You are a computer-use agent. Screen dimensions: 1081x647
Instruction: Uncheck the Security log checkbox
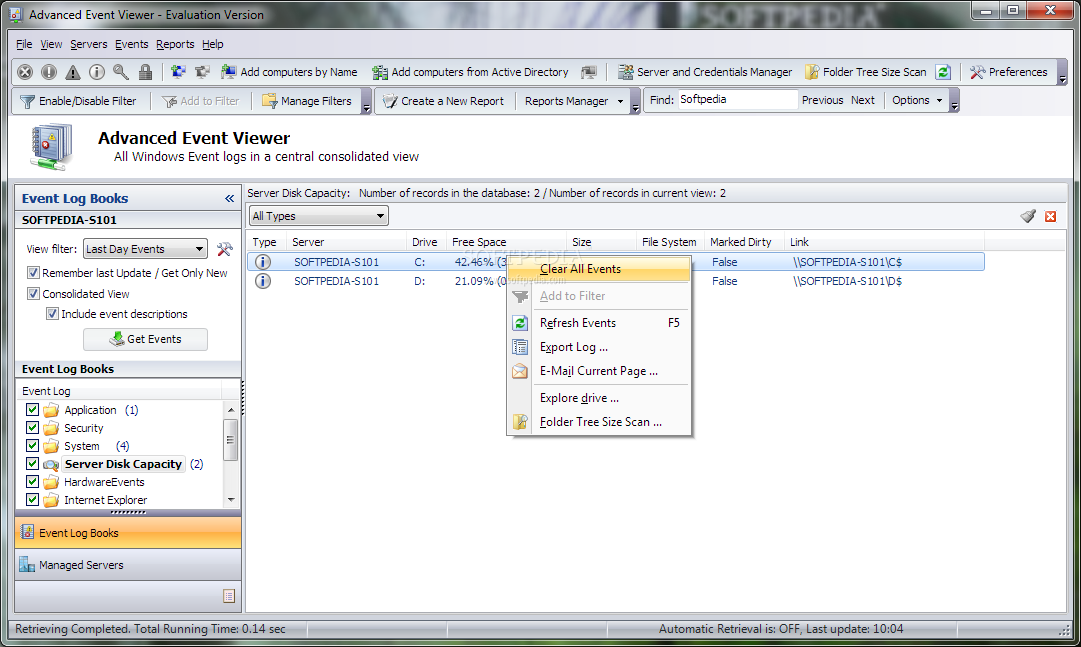(32, 427)
